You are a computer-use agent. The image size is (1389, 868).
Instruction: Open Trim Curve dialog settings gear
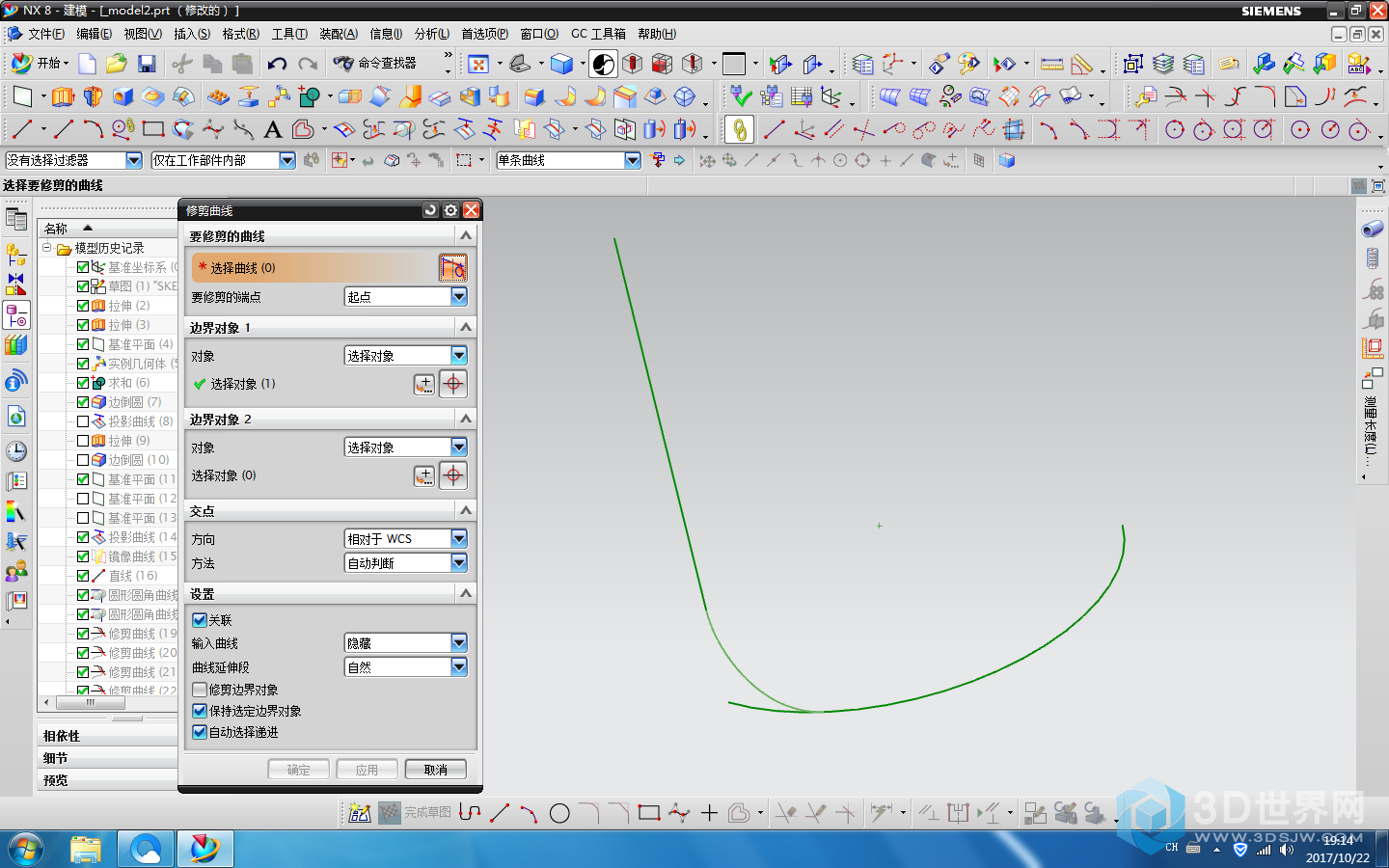point(450,210)
